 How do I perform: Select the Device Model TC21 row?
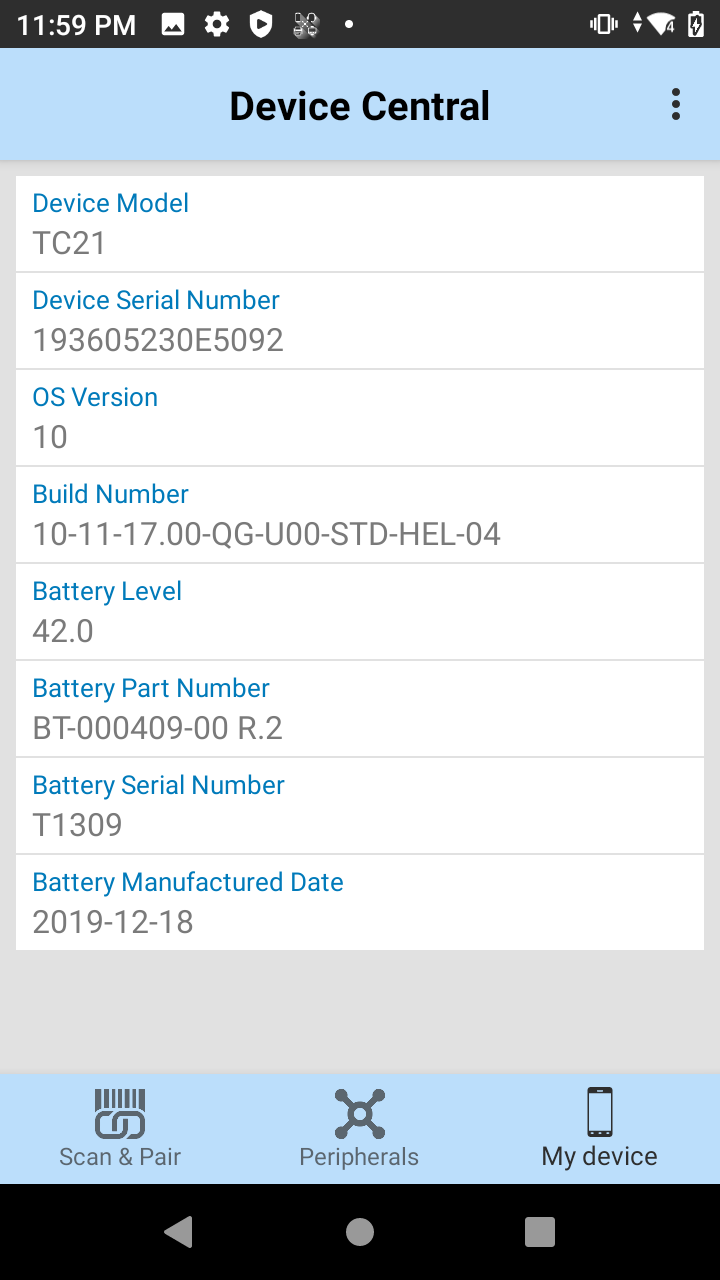point(360,224)
